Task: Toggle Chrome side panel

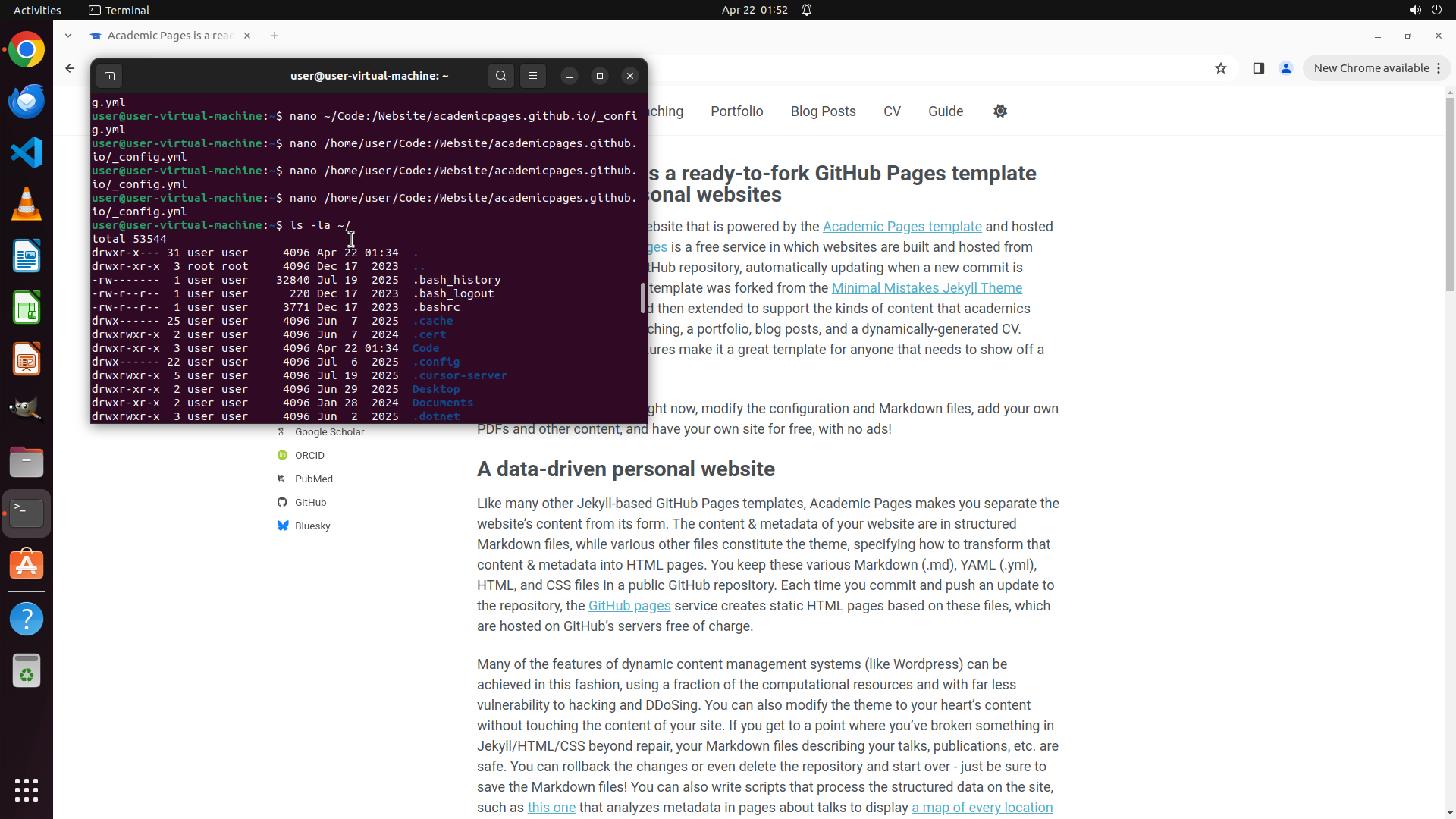Action: pyautogui.click(x=1259, y=68)
